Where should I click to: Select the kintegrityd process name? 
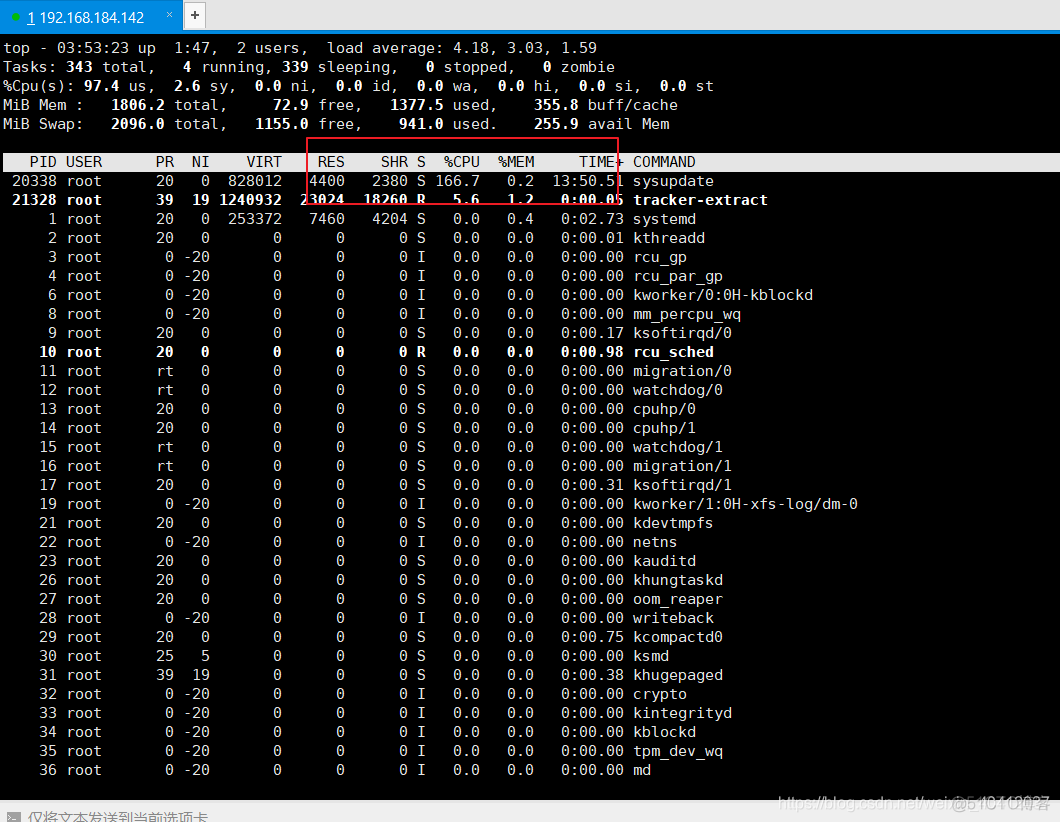pyautogui.click(x=682, y=712)
